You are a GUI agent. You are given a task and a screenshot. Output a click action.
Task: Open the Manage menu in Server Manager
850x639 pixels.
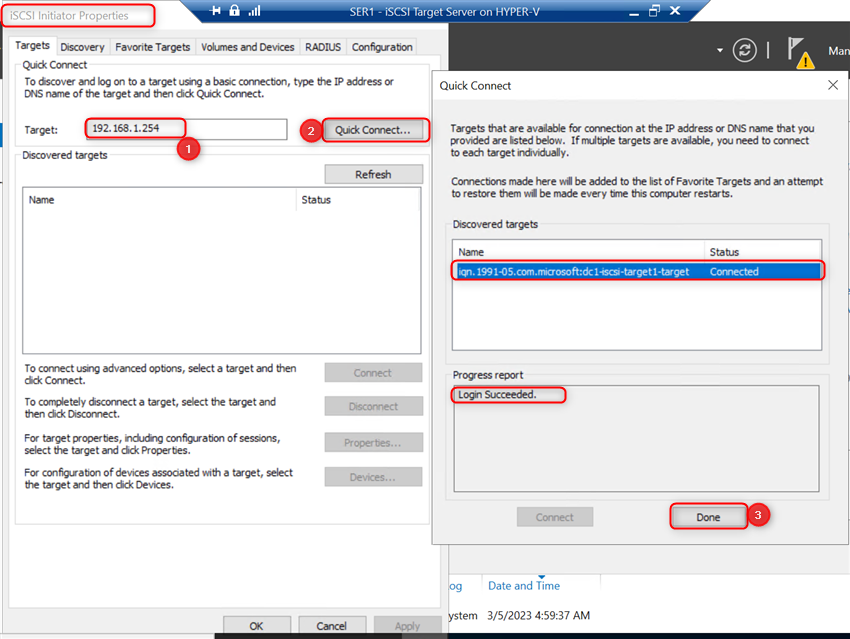[x=839, y=50]
